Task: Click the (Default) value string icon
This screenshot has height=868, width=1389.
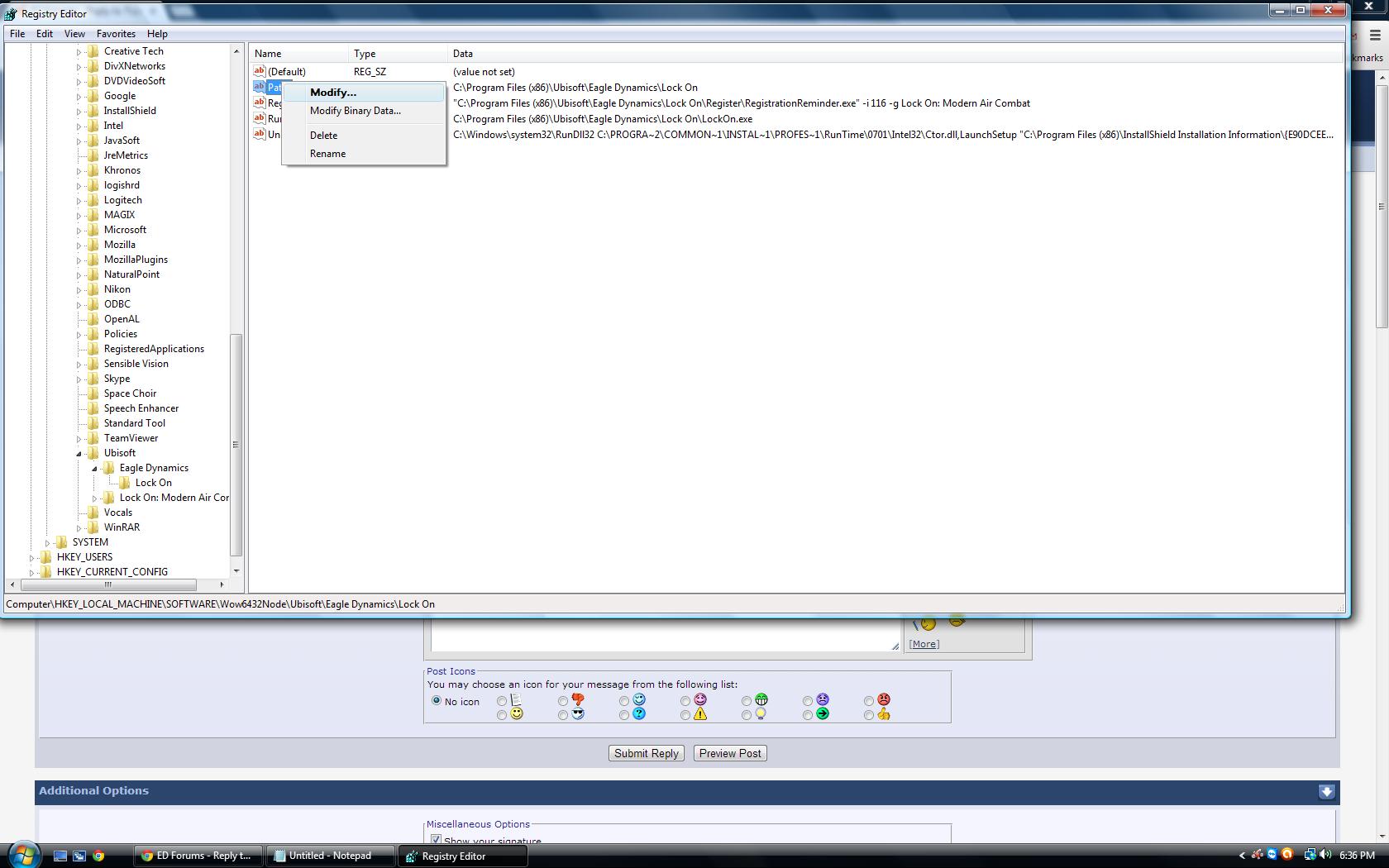Action: click(260, 72)
